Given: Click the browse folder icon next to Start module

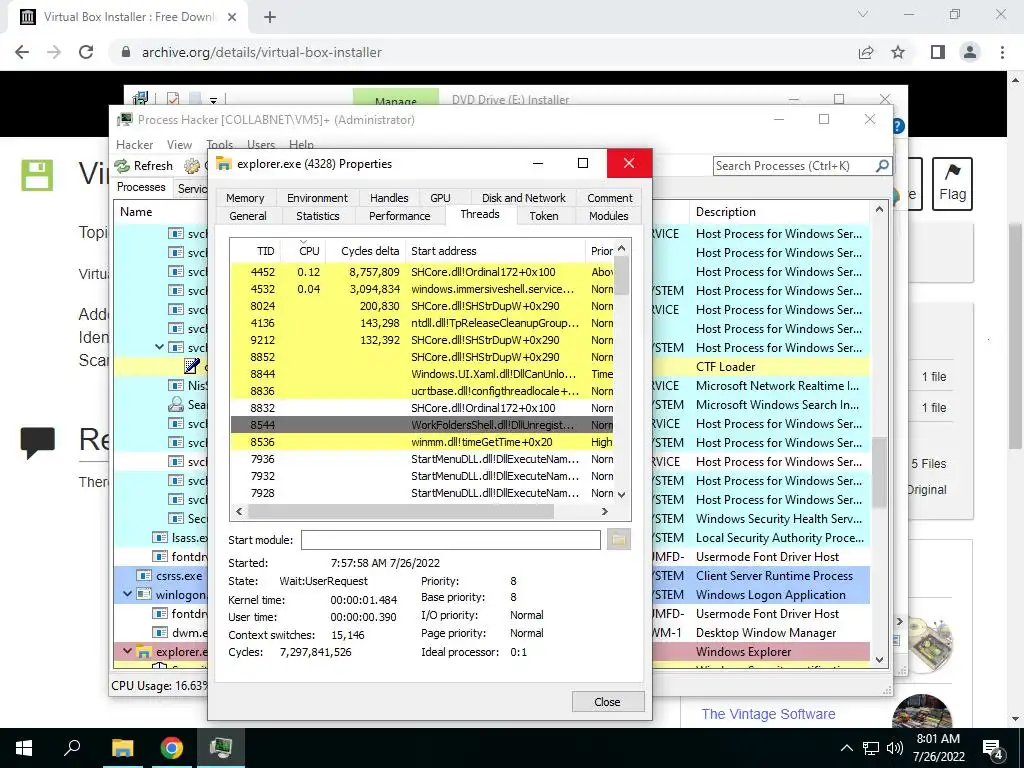Looking at the screenshot, I should pos(618,540).
